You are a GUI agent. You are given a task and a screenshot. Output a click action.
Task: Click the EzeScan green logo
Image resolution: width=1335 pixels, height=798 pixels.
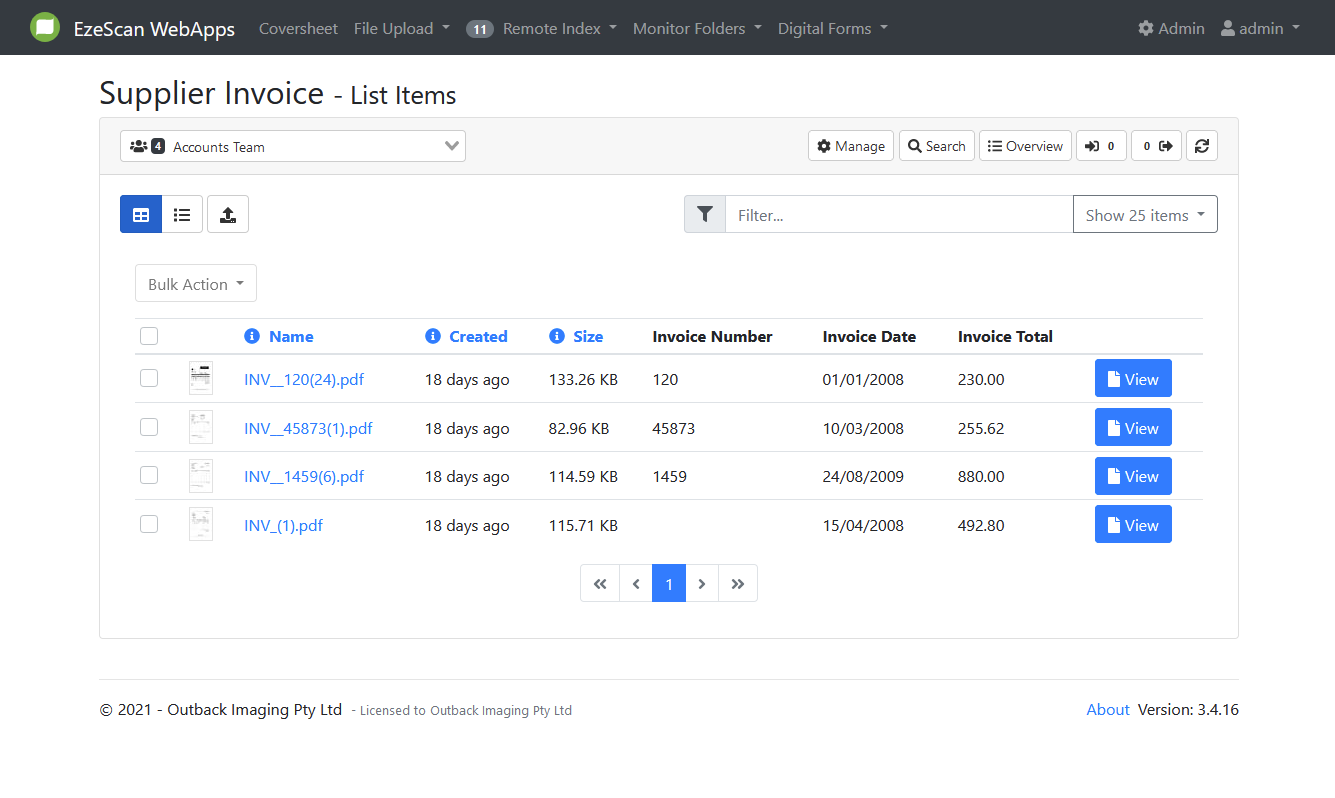(45, 28)
